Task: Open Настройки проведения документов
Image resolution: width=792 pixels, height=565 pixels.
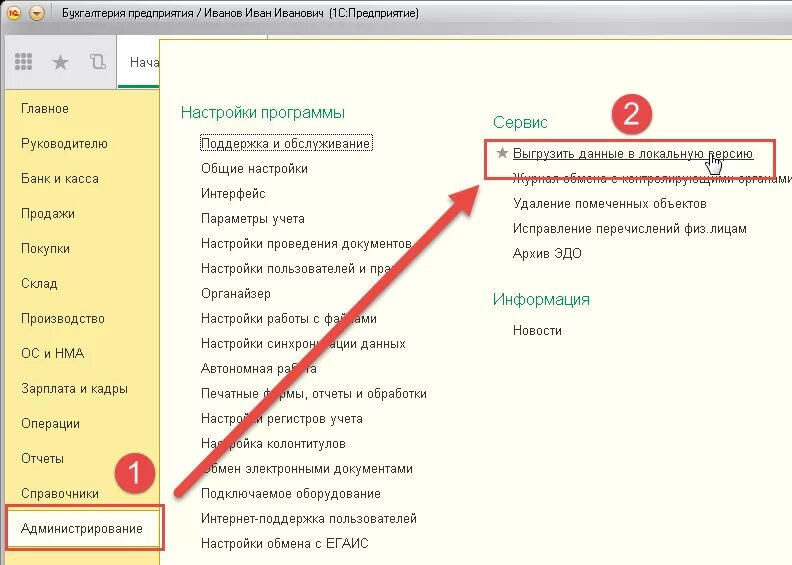Action: pos(306,243)
